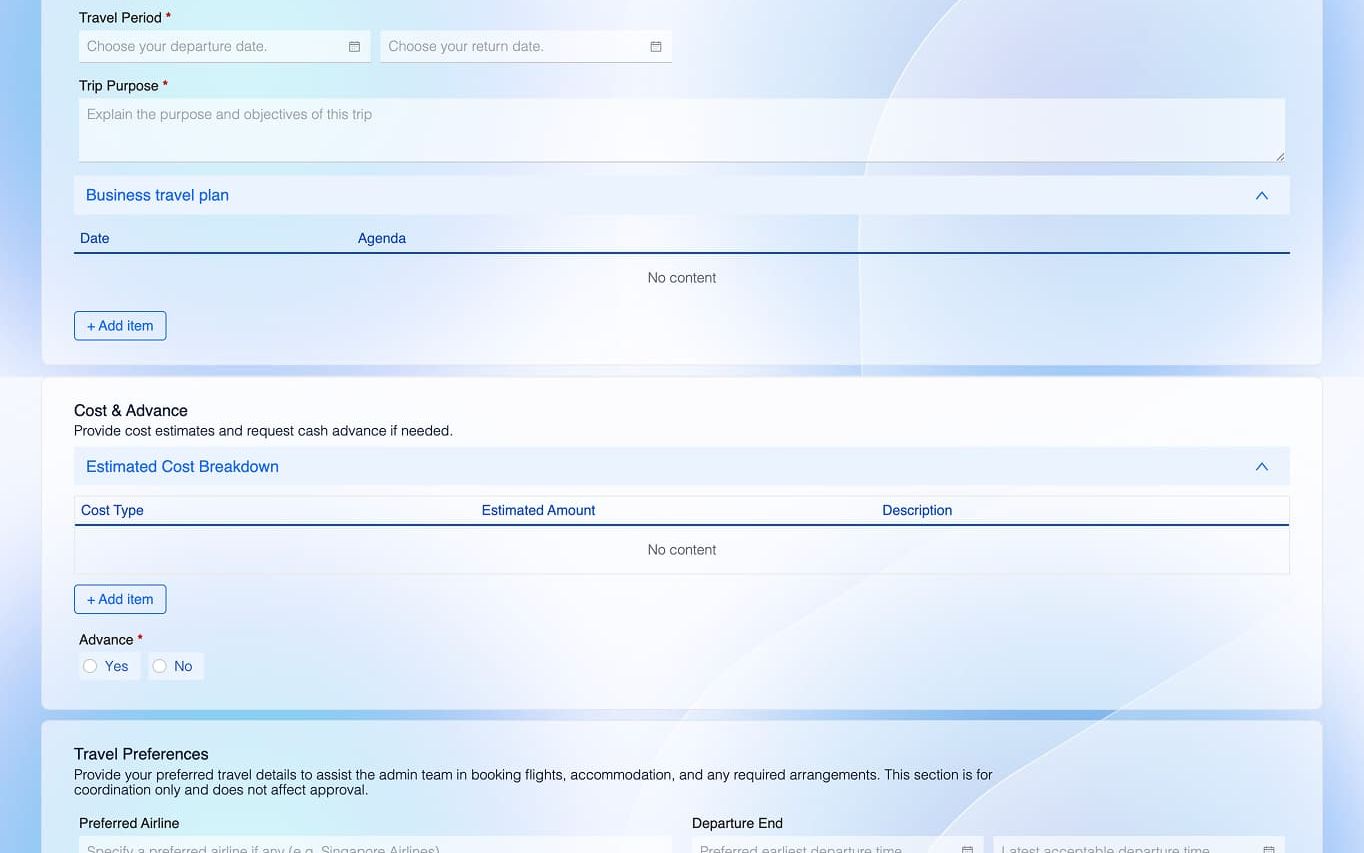Click the Date column header
Screen dimensions: 1364x853
tap(95, 238)
